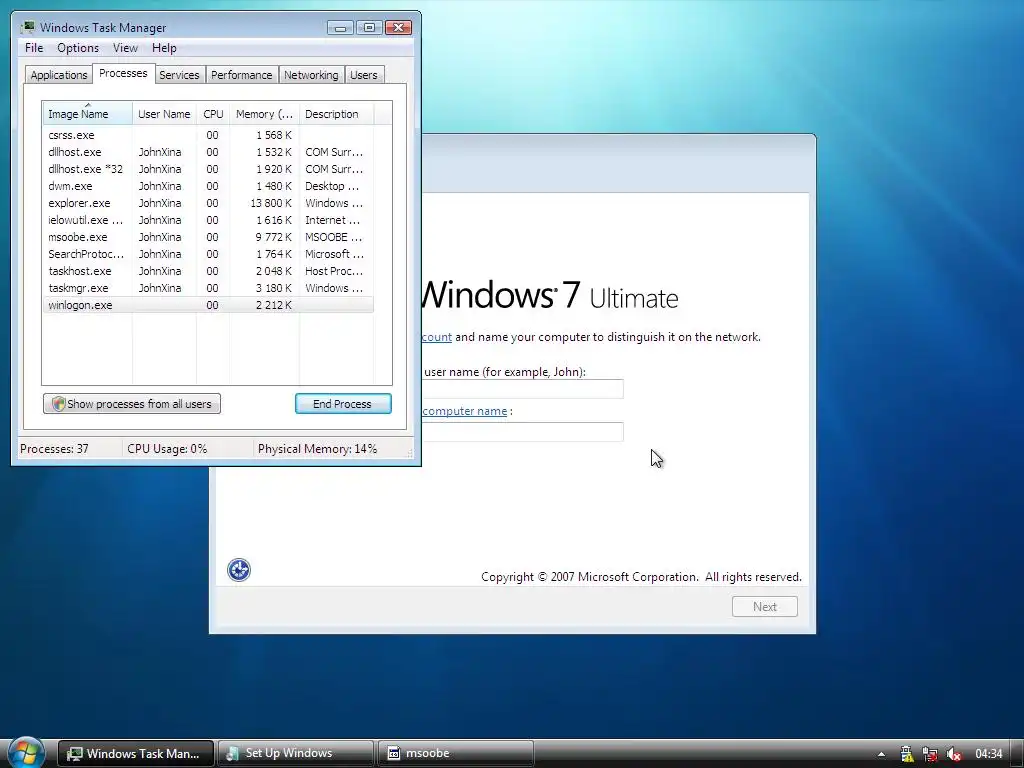Click the 13 800 K memory value
1024x768 pixels.
point(271,203)
